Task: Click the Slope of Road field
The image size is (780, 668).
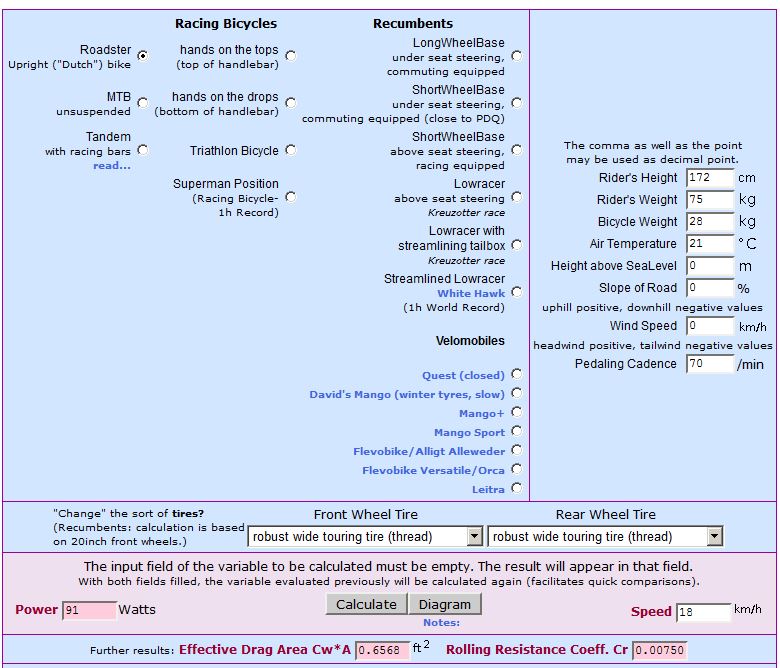Action: coord(710,288)
